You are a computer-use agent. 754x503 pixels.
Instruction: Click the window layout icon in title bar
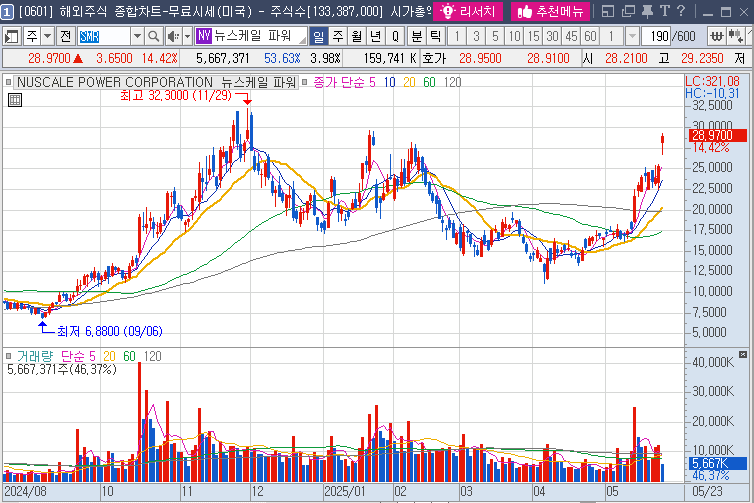608,11
